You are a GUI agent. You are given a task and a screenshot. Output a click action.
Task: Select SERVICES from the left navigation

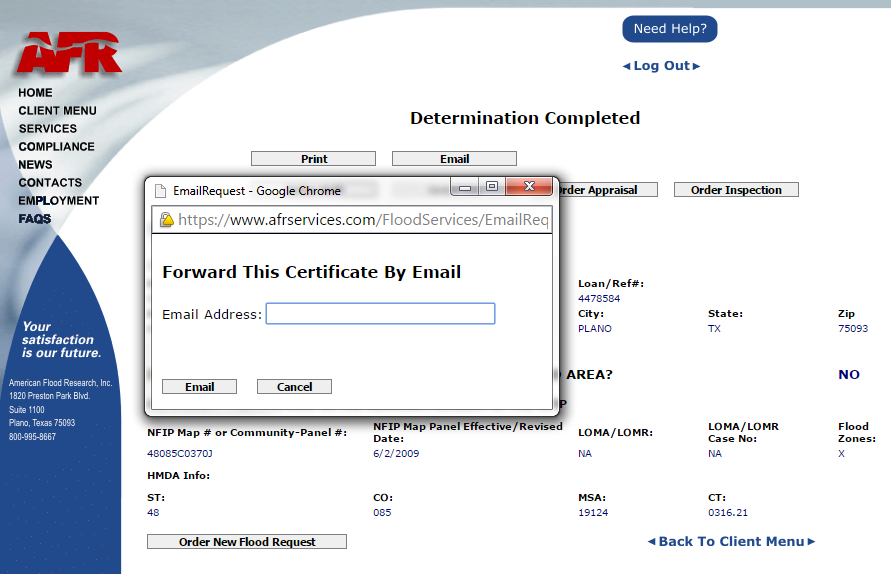click(47, 129)
